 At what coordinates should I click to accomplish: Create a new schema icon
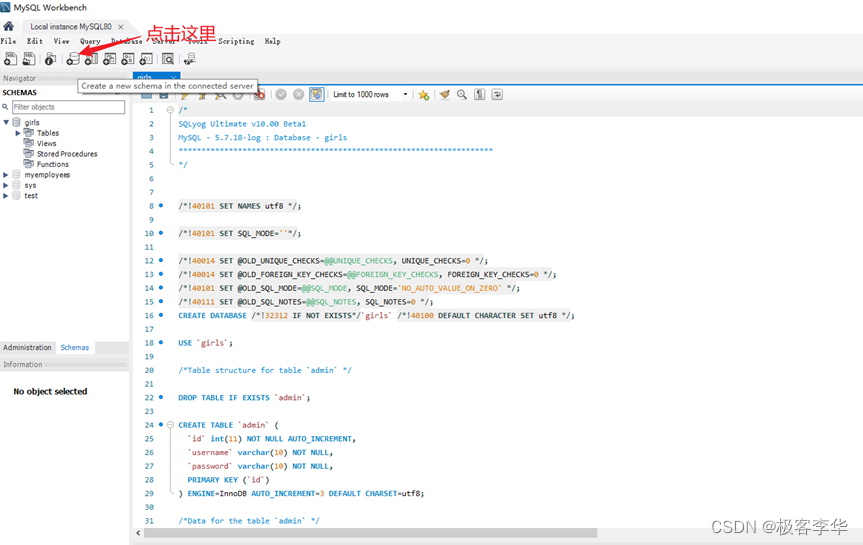pyautogui.click(x=73, y=58)
